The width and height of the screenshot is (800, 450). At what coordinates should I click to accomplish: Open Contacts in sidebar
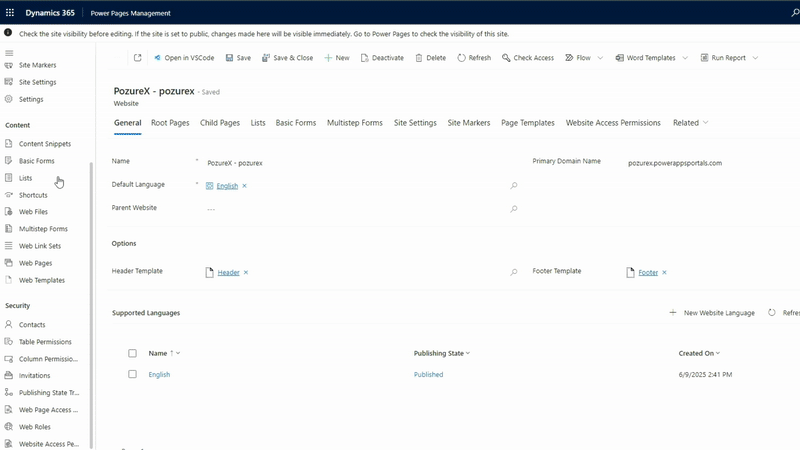[32, 324]
